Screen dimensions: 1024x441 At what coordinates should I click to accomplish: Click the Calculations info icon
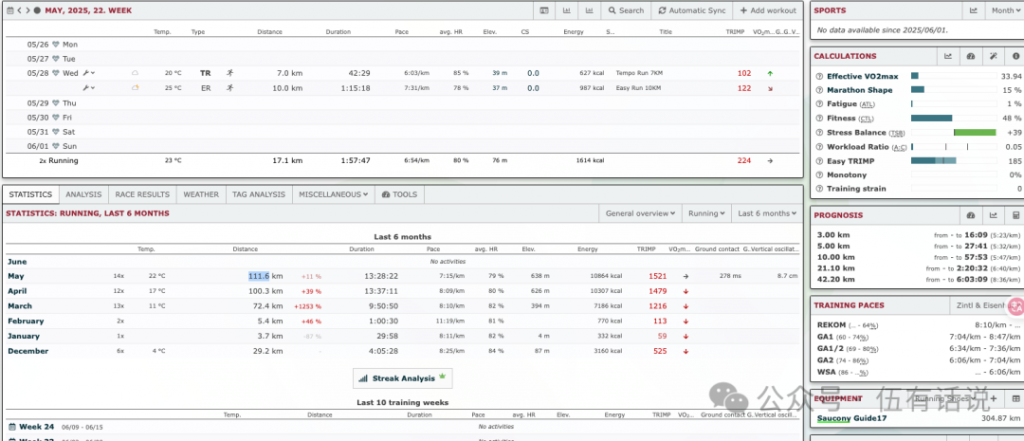1016,56
